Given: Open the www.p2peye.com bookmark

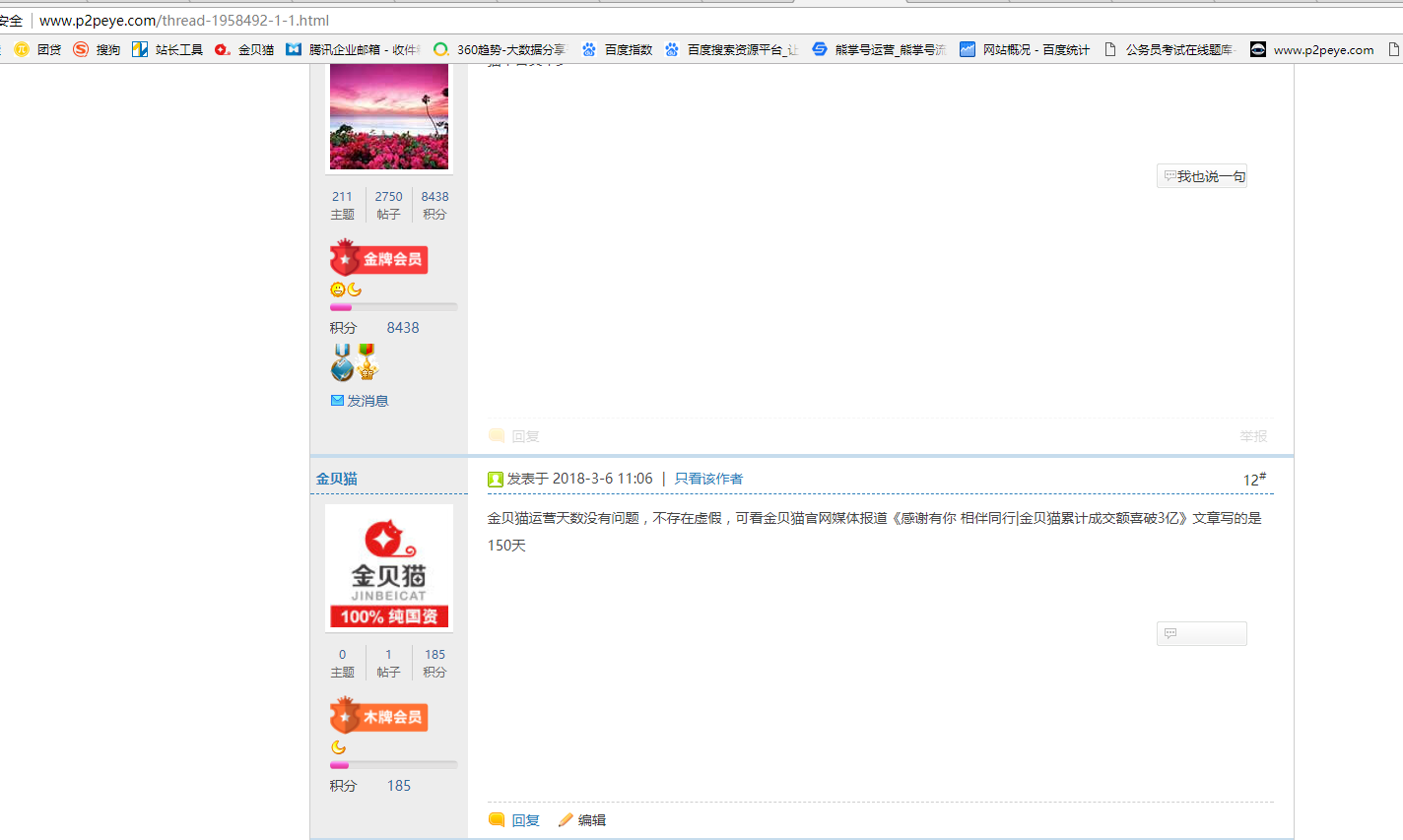Looking at the screenshot, I should pos(1312,49).
